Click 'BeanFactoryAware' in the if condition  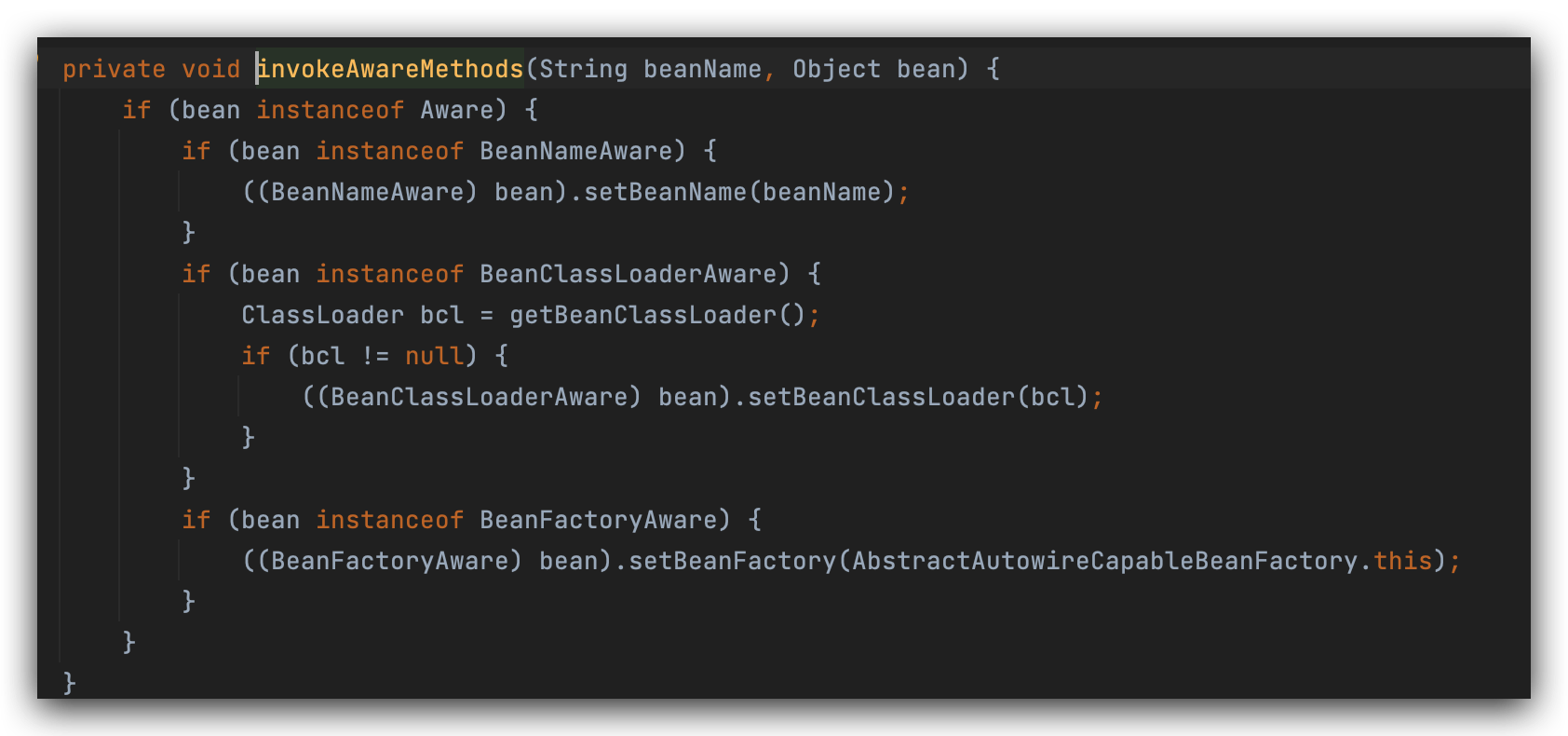click(599, 520)
